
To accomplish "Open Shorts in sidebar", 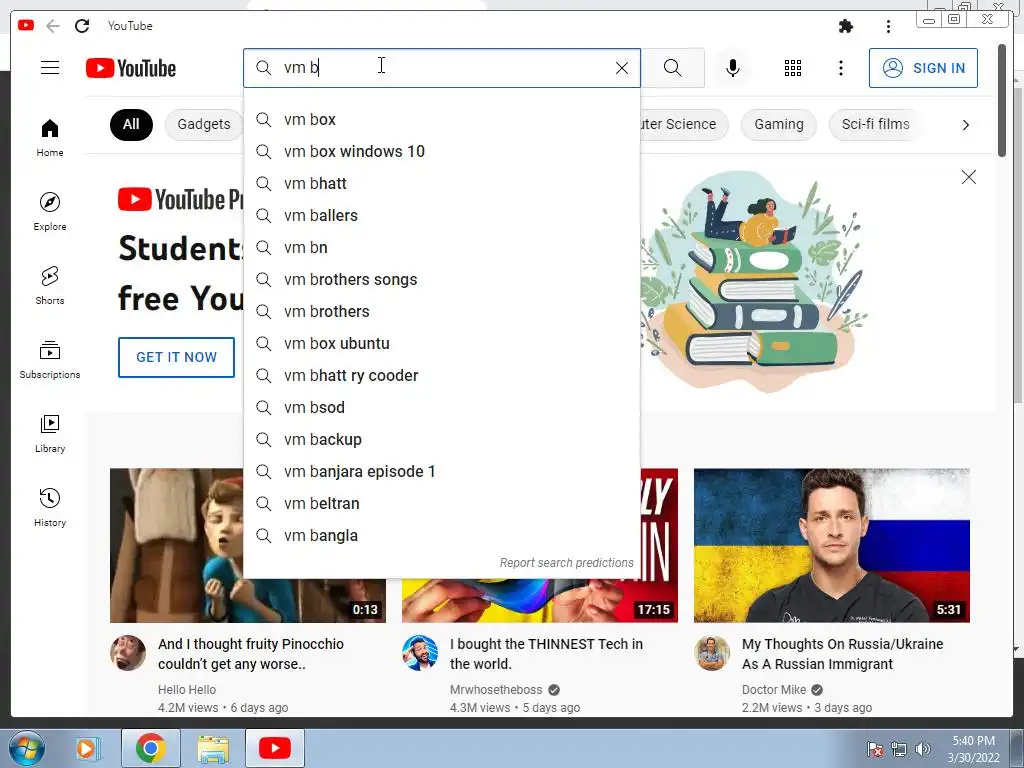I will click(x=50, y=285).
